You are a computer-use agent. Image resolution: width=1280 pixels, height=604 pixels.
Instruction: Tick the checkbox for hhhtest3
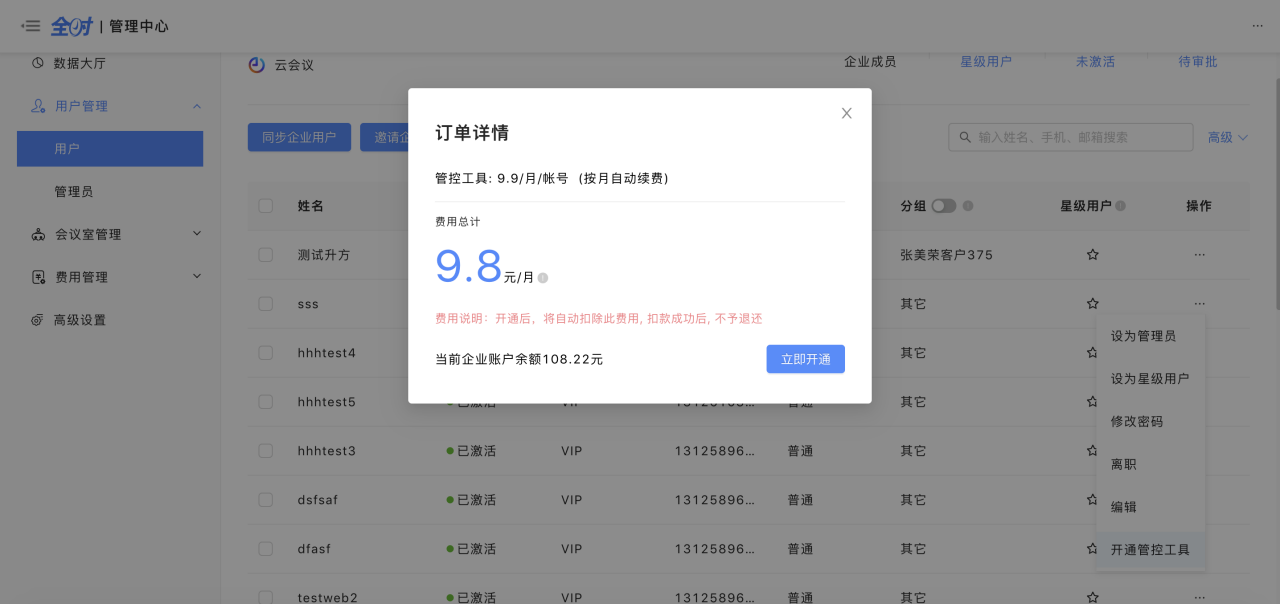coord(265,451)
